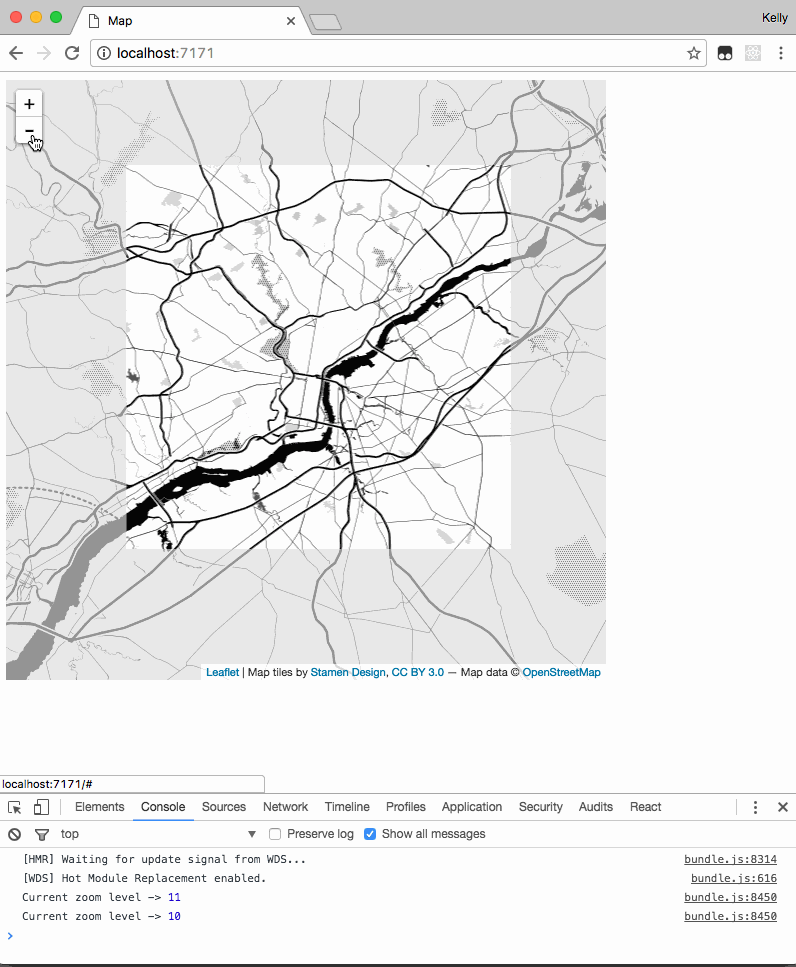Open the Chrome three-dot menu

point(781,54)
